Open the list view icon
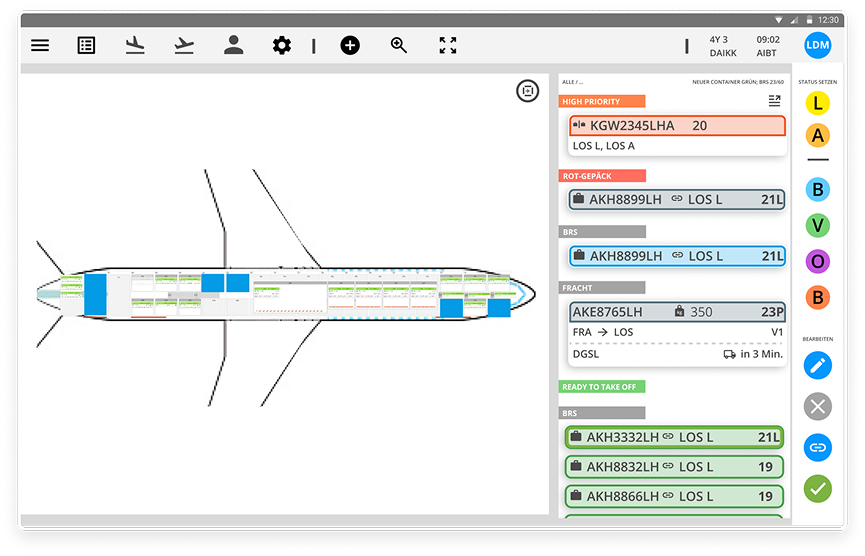Screen dimensions: 865x556 87,45
